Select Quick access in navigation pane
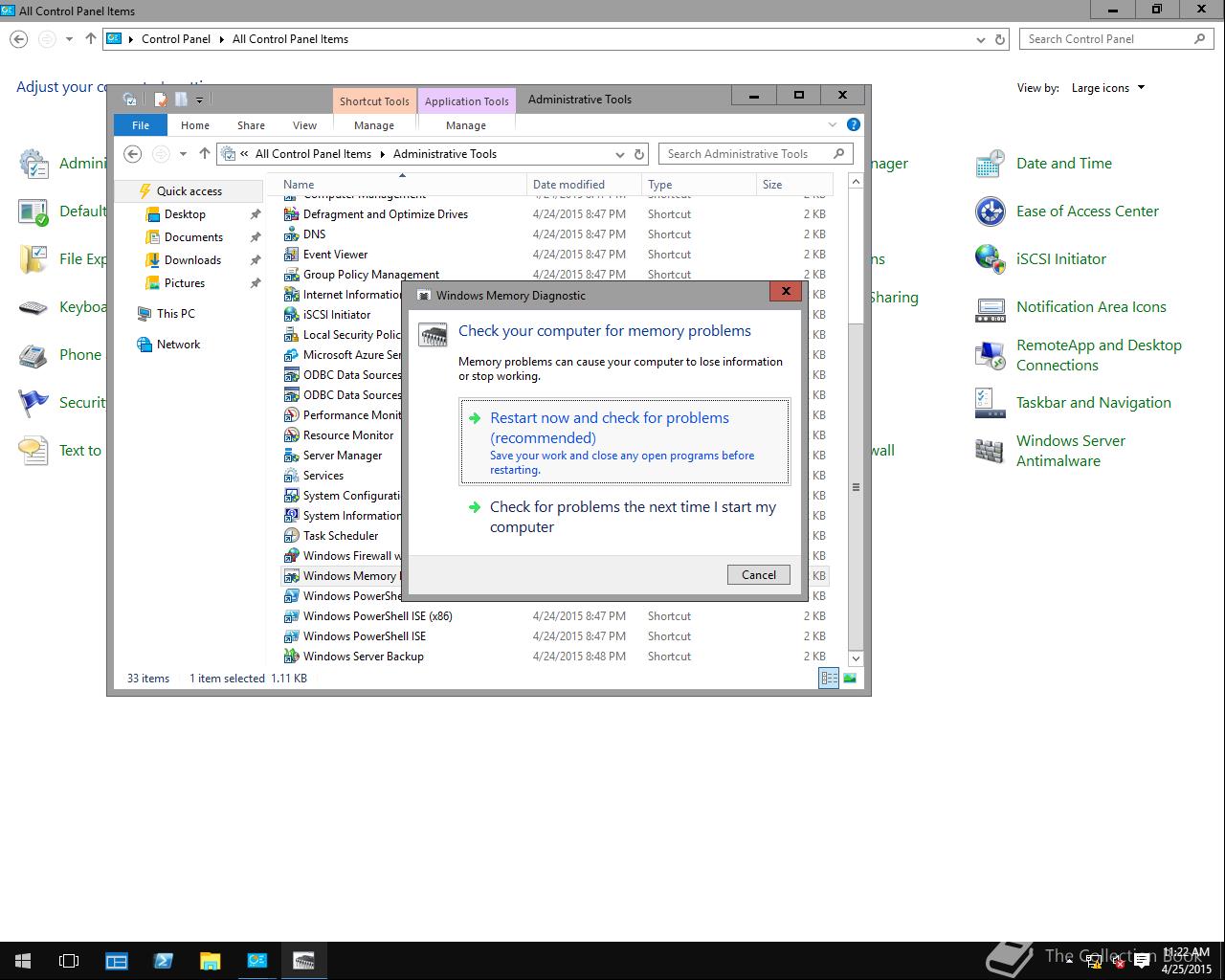Viewport: 1225px width, 980px height. pos(189,191)
